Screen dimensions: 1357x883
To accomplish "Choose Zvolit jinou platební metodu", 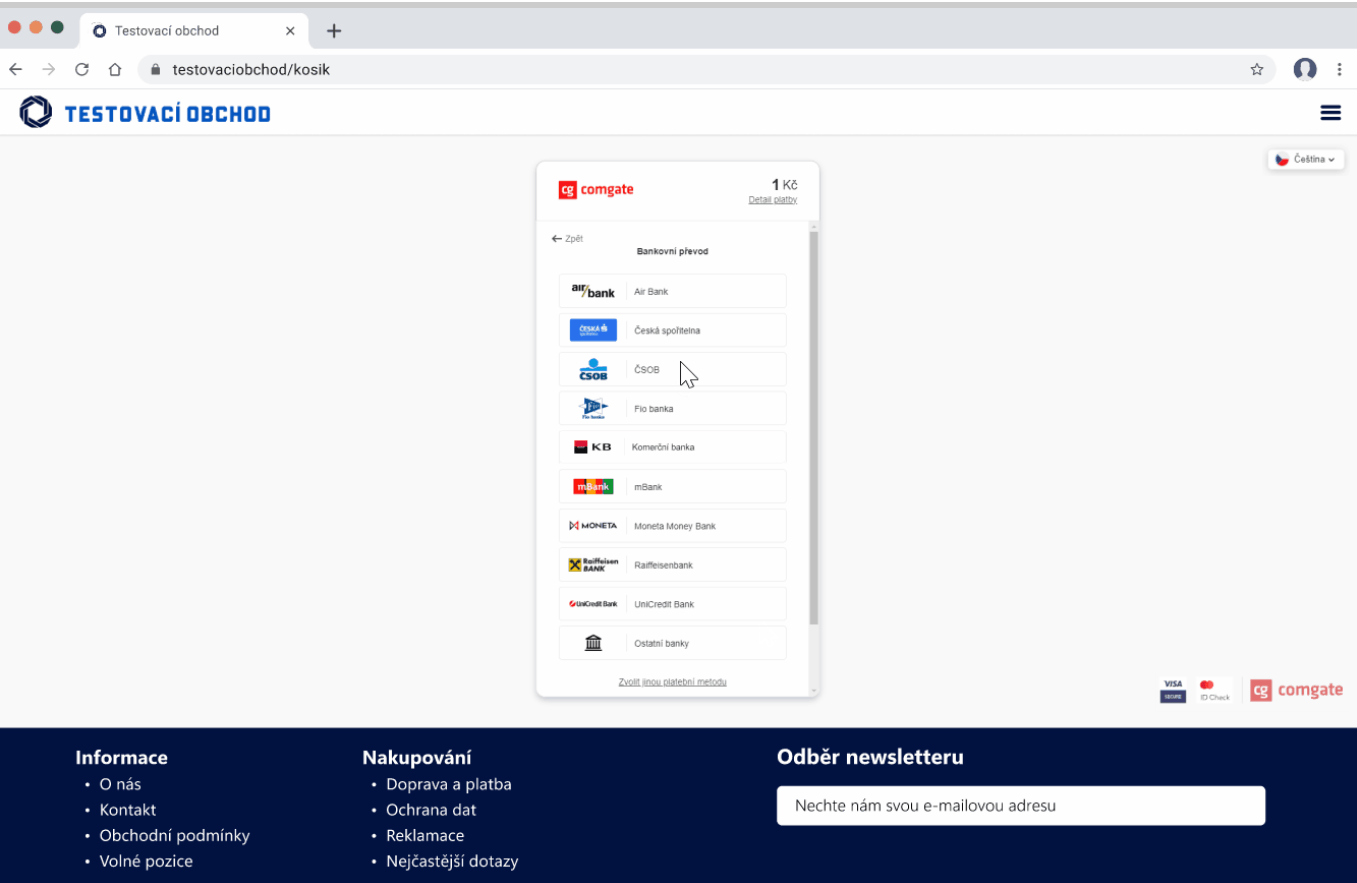I will pos(672,682).
